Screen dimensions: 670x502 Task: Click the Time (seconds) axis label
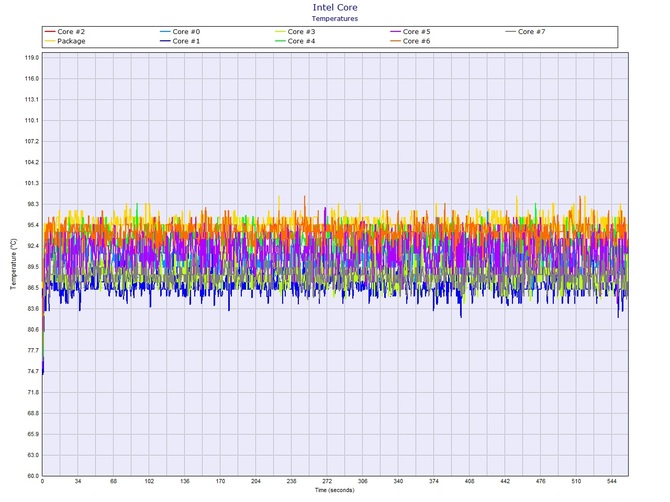point(334,491)
